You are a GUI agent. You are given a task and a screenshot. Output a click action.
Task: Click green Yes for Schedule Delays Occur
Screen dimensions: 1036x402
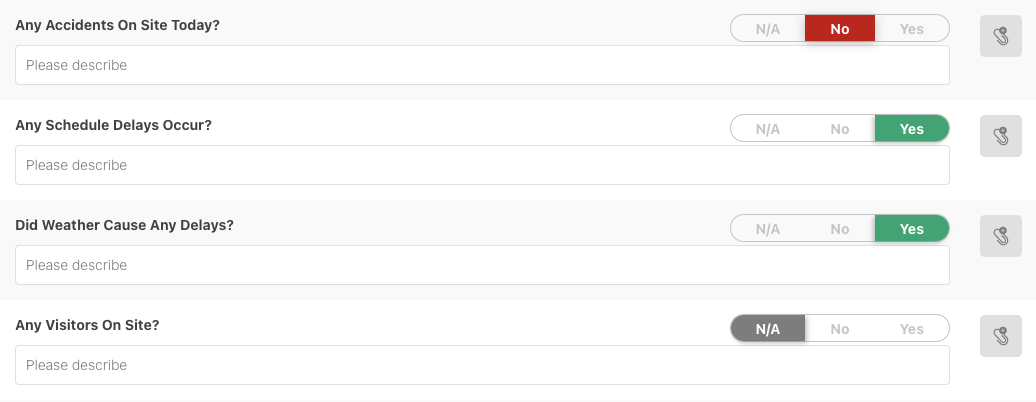(x=912, y=129)
